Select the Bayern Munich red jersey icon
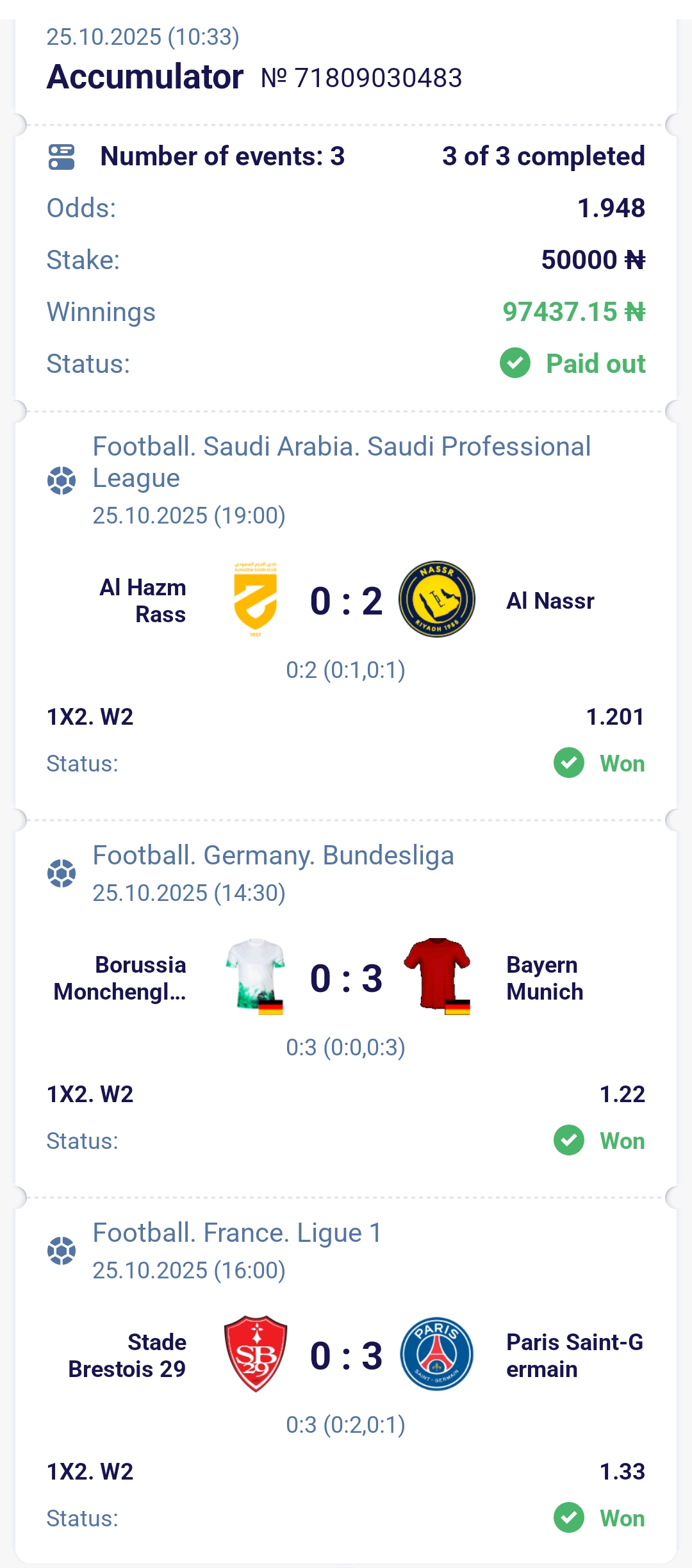This screenshot has width=692, height=1568. coord(437,977)
